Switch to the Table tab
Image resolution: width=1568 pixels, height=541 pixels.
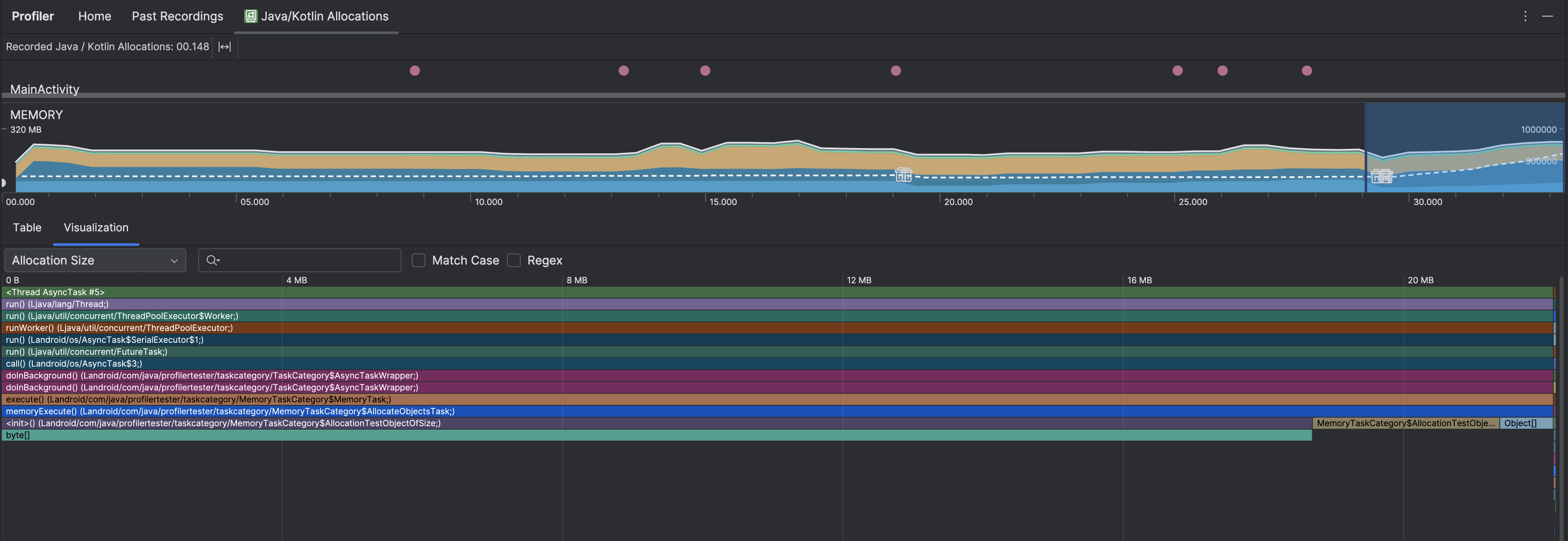click(27, 228)
